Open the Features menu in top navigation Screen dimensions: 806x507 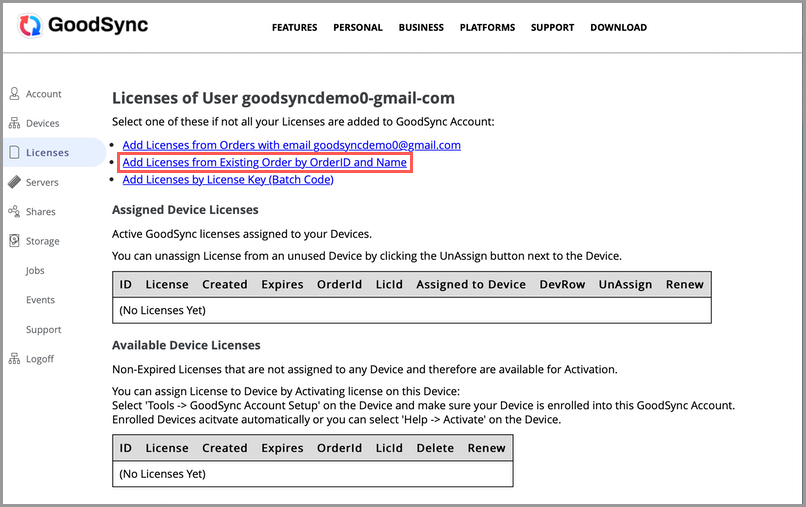tap(294, 28)
